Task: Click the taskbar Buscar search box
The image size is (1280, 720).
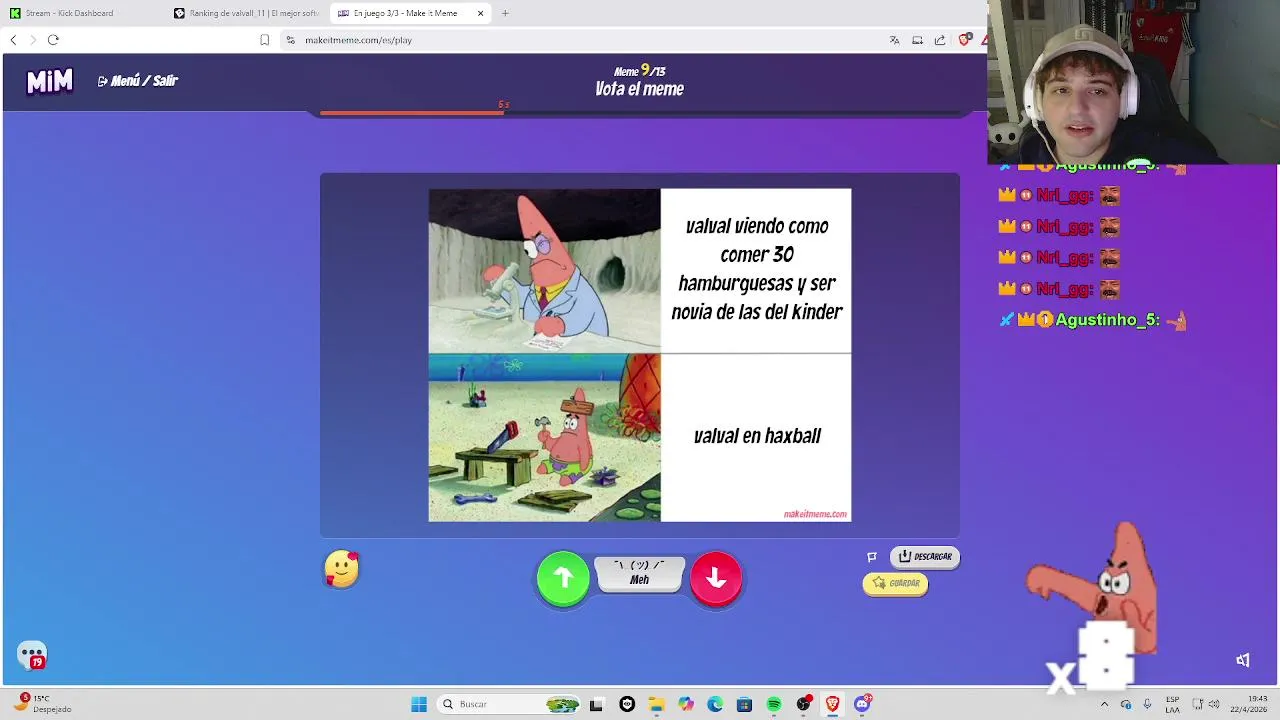Action: [508, 704]
